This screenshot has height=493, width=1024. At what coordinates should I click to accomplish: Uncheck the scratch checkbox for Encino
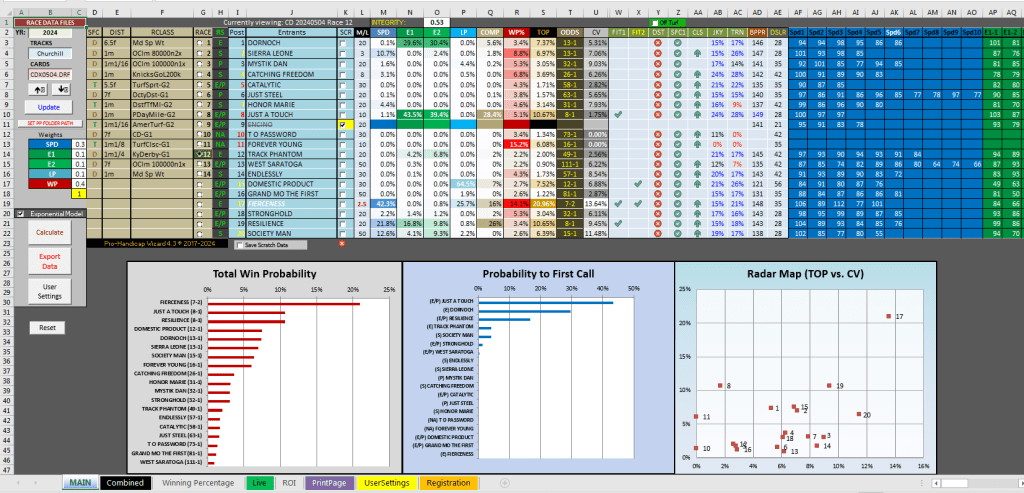tap(344, 124)
